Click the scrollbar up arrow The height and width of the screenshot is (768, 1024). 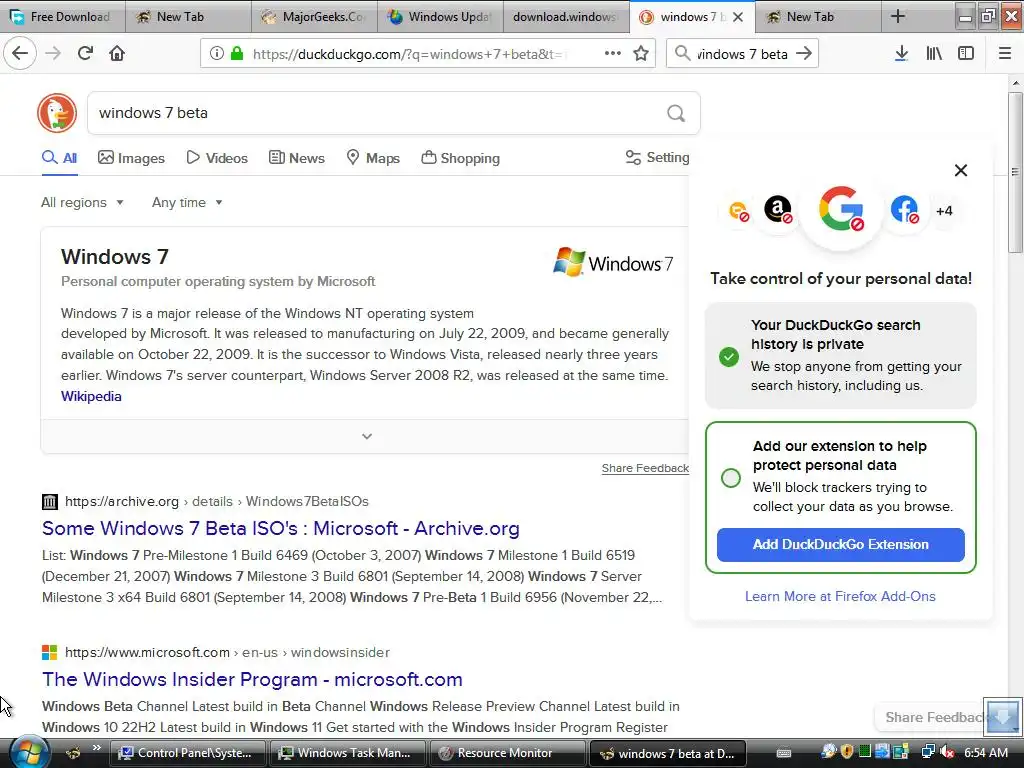pos(1015,83)
